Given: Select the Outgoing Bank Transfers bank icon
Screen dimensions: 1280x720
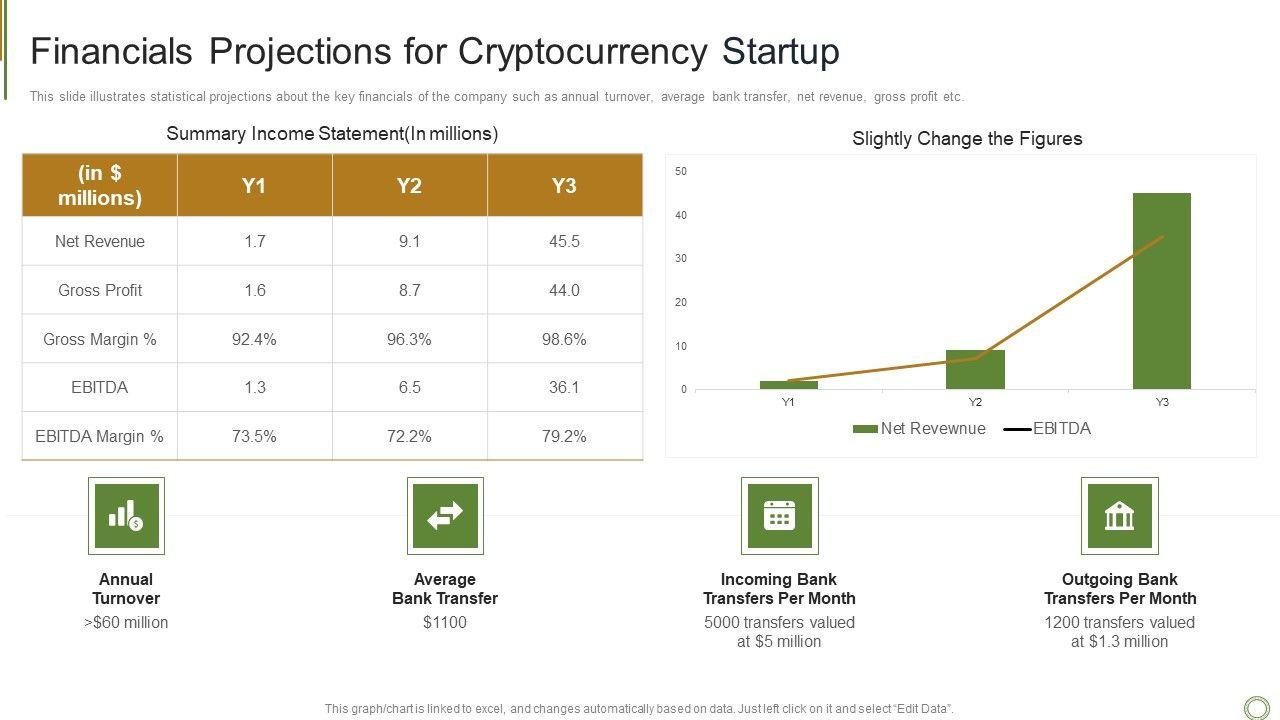Looking at the screenshot, I should [1119, 516].
